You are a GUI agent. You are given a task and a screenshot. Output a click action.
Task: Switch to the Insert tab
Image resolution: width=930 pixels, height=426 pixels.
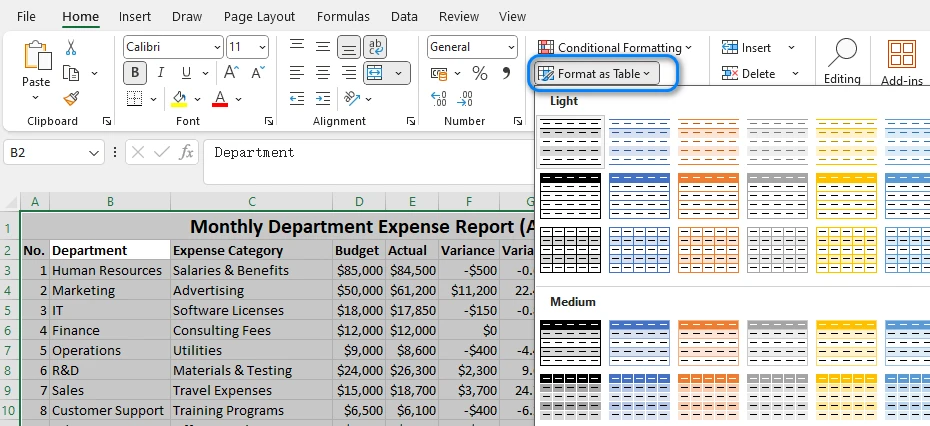pyautogui.click(x=135, y=17)
